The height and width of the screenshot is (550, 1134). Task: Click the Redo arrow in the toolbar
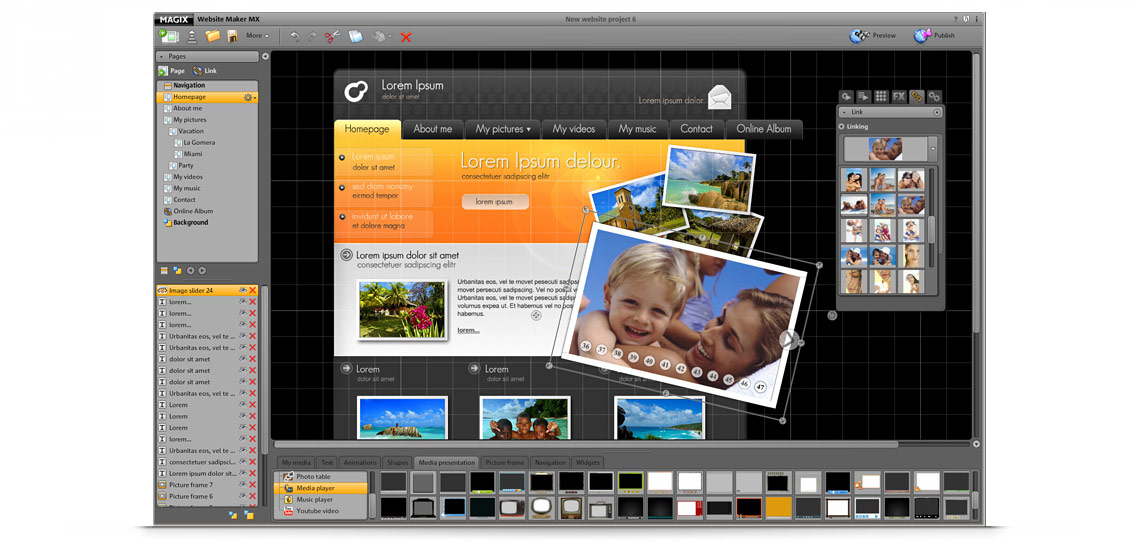coord(312,36)
